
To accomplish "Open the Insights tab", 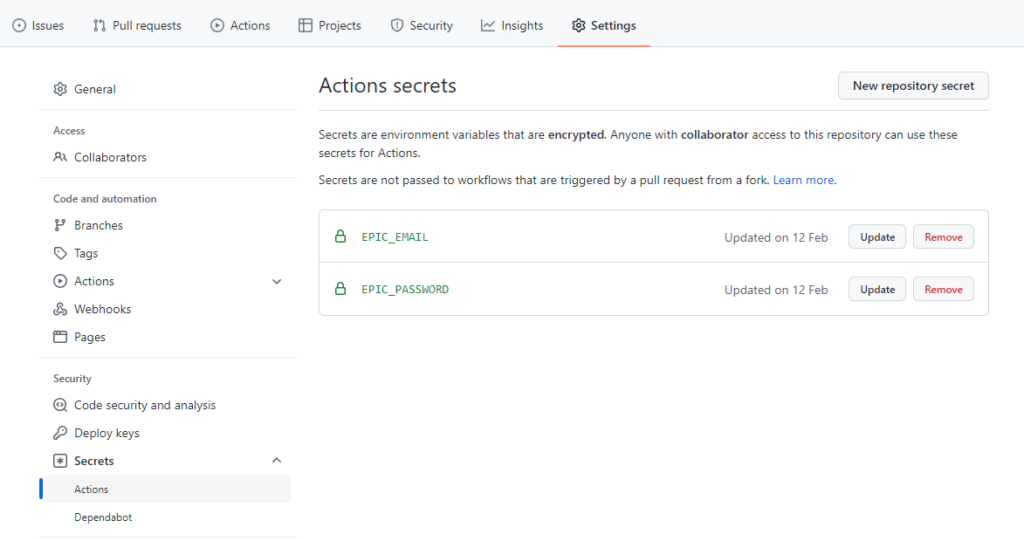I will 511,25.
